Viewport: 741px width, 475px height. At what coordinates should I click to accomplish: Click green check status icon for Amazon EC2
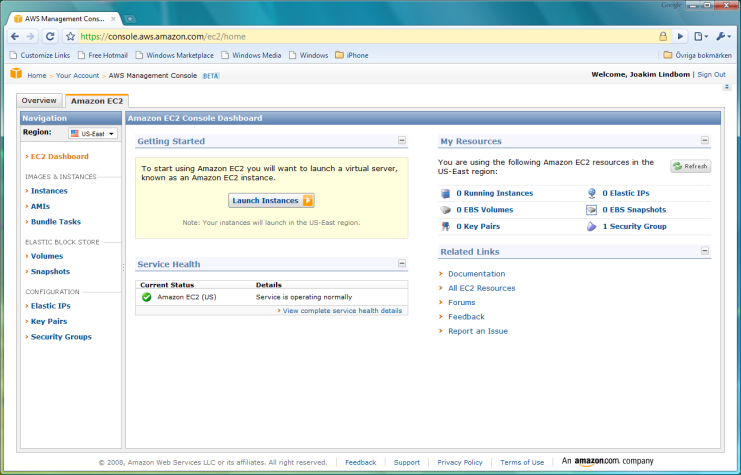pos(146,297)
